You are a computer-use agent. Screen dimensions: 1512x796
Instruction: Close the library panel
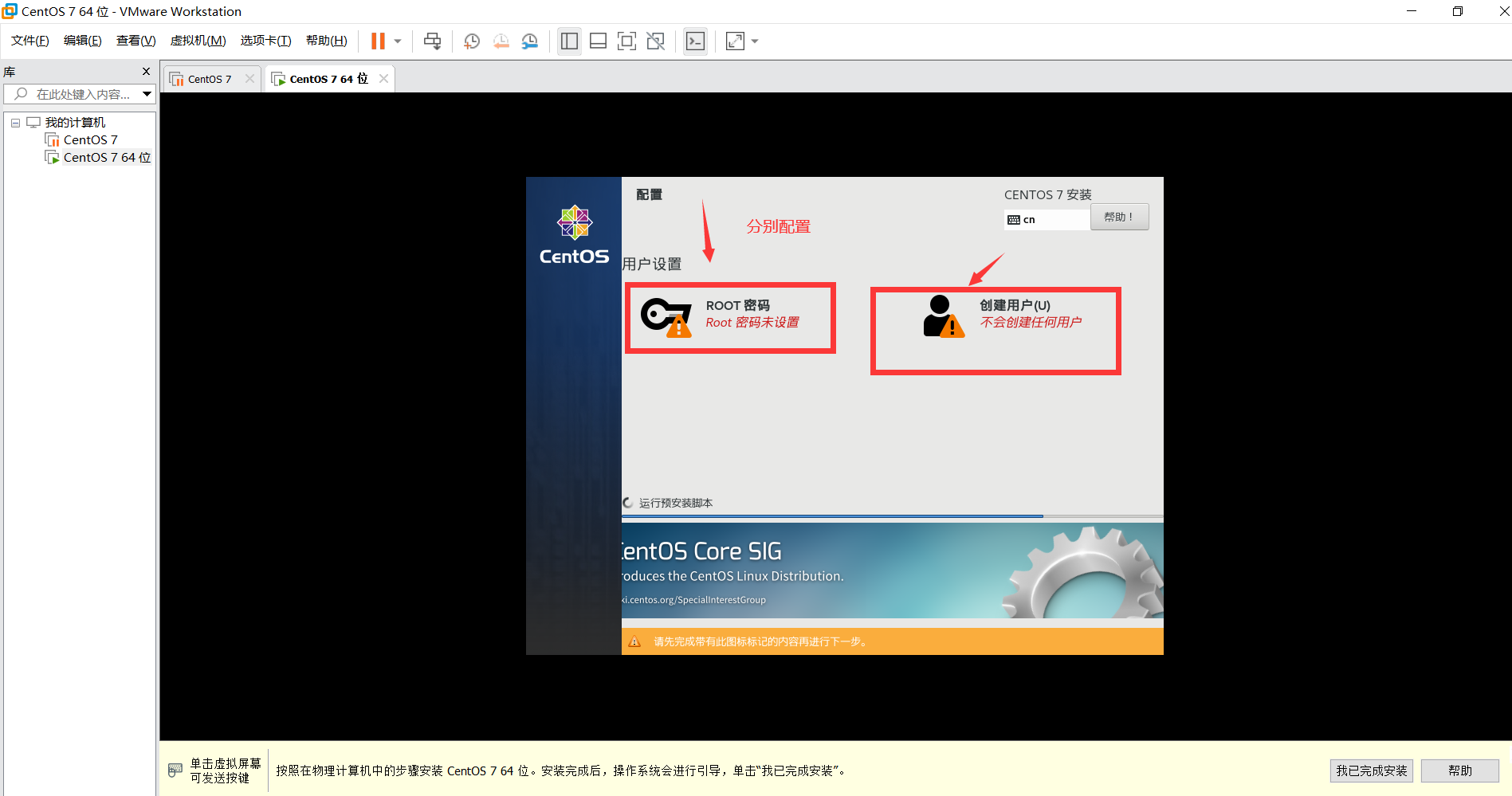click(146, 72)
